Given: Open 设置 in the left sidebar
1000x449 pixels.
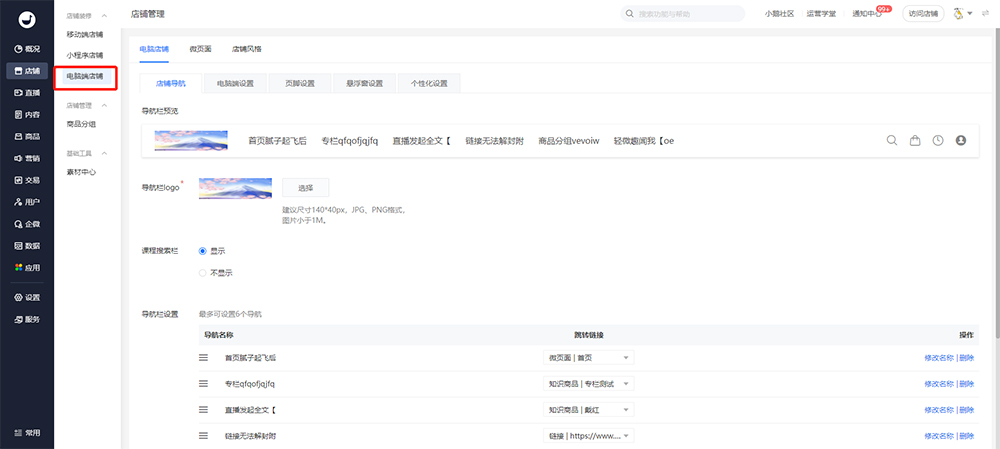Looking at the screenshot, I should click(27, 297).
